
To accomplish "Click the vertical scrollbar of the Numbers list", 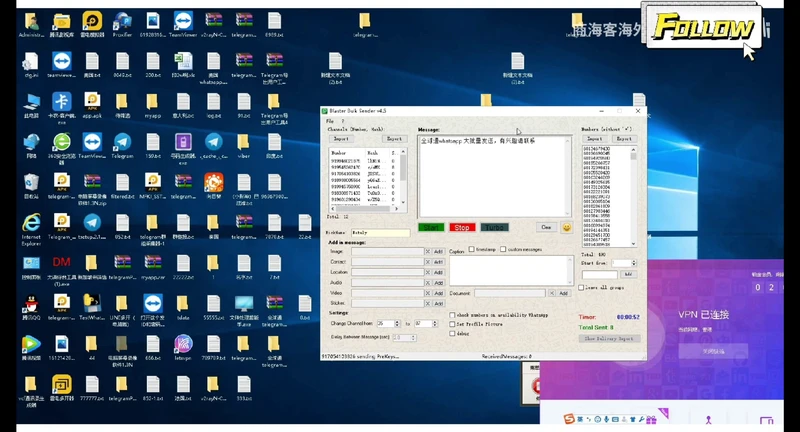I will 634,197.
